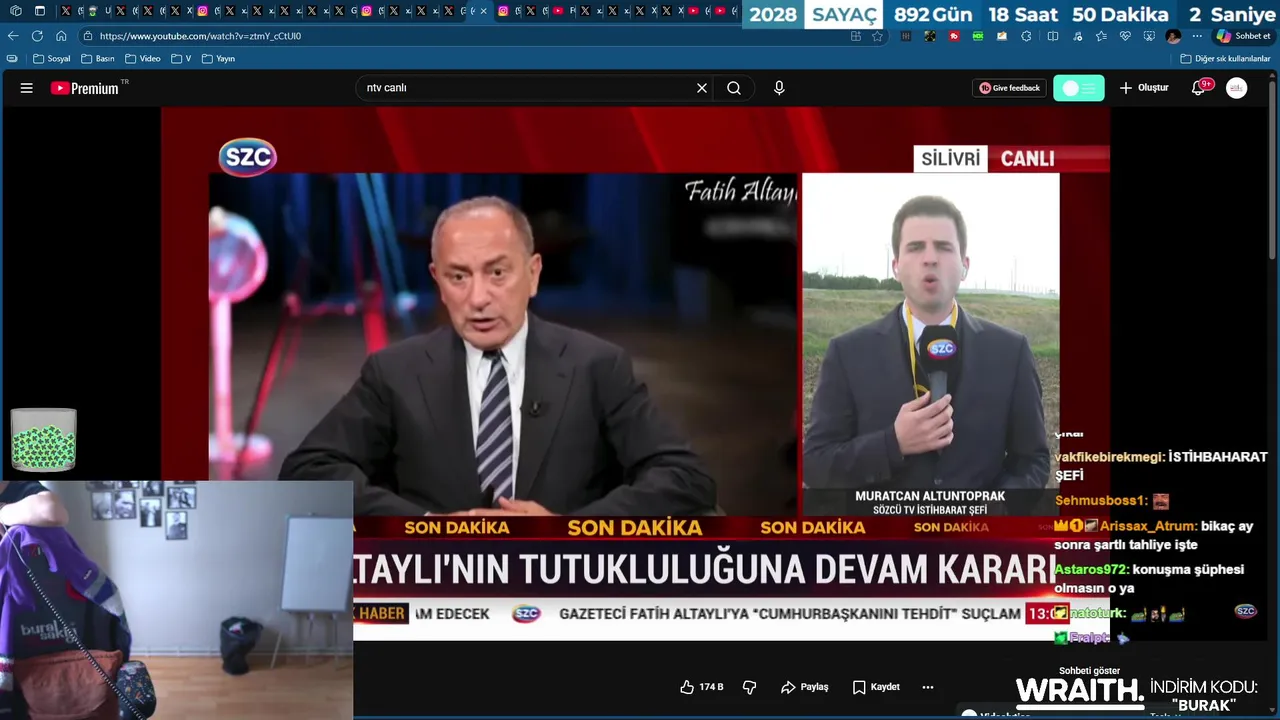Viewport: 1280px width, 720px height.
Task: Open browser Settings and more ellipsis
Action: 1197,36
